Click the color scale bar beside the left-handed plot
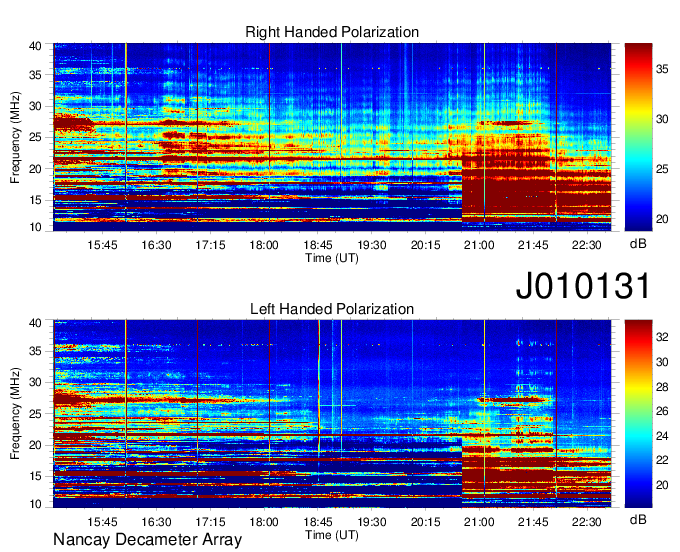680x552 pixels. [638, 414]
